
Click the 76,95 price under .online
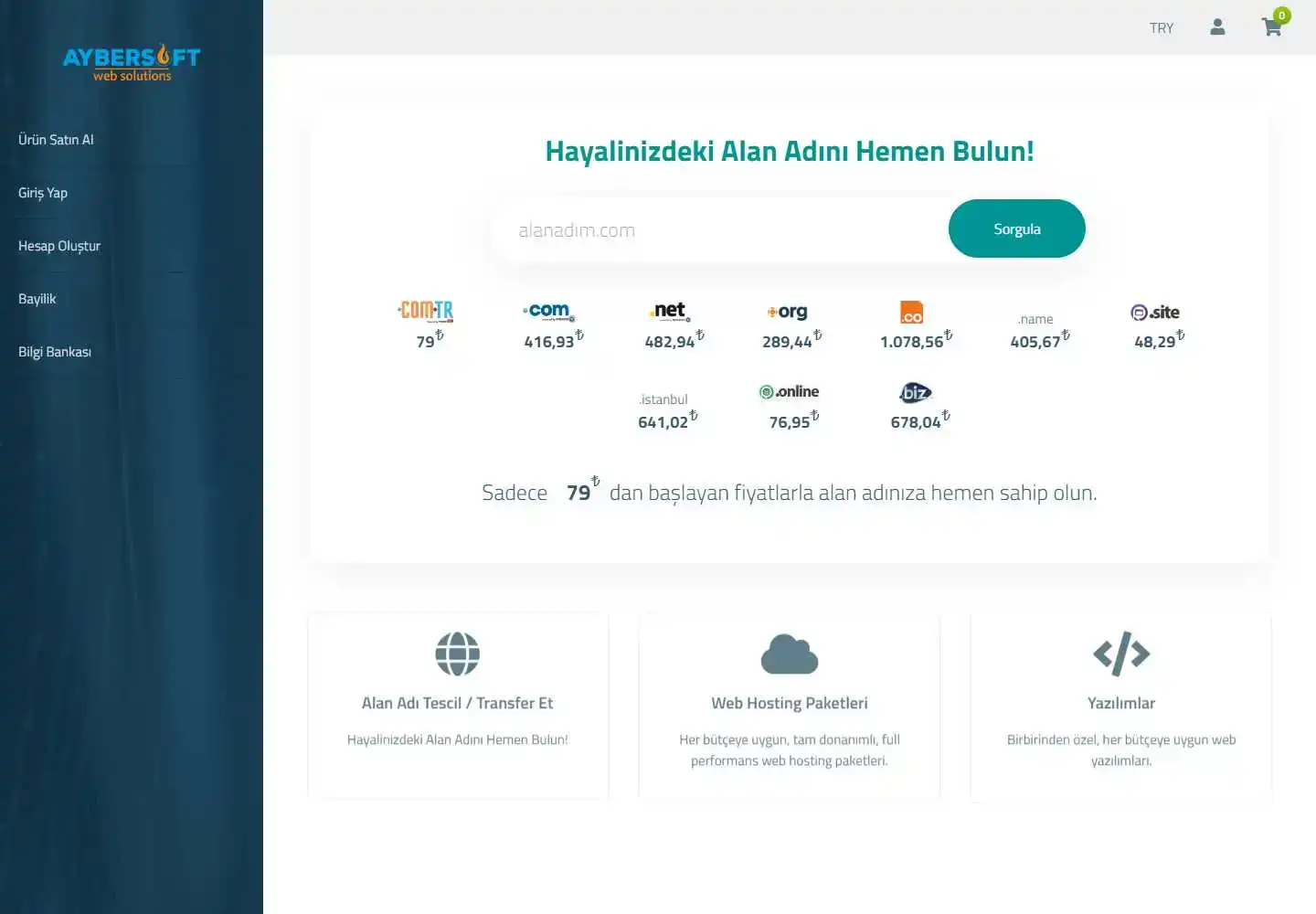click(x=794, y=420)
